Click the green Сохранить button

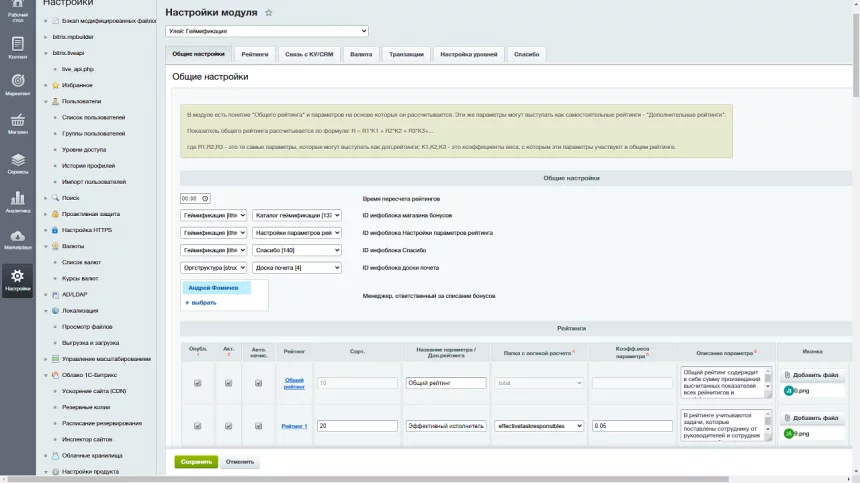(x=196, y=462)
